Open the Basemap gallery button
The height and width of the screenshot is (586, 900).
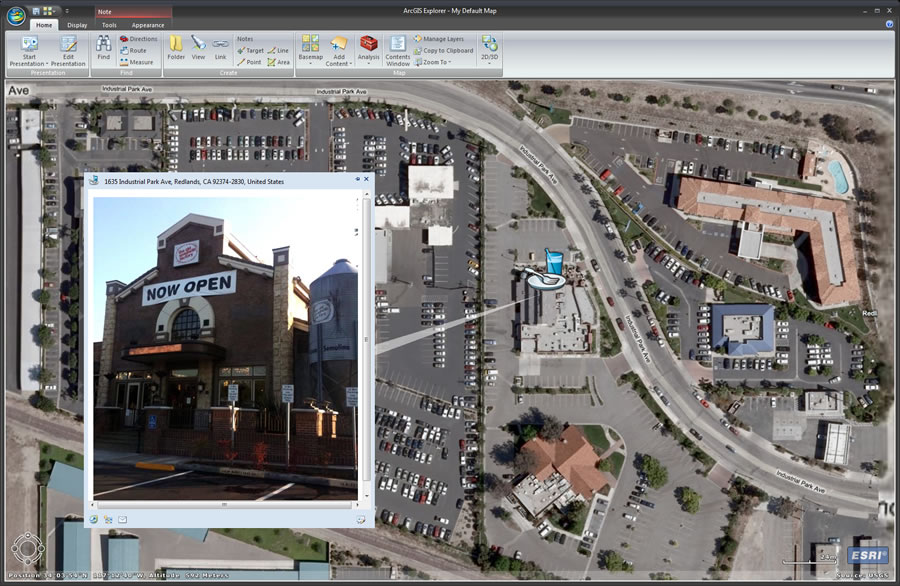tap(311, 50)
